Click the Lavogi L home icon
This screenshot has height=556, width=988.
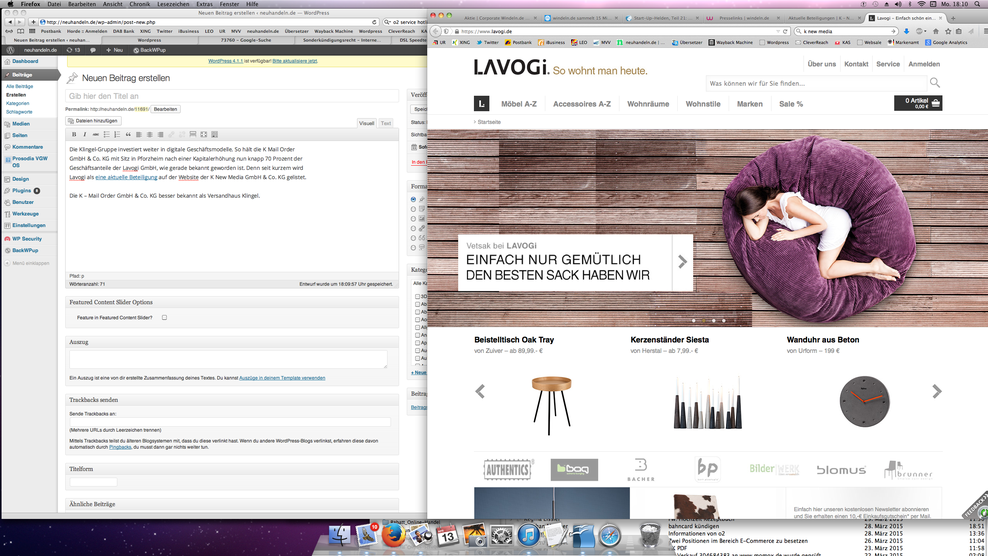pyautogui.click(x=481, y=103)
